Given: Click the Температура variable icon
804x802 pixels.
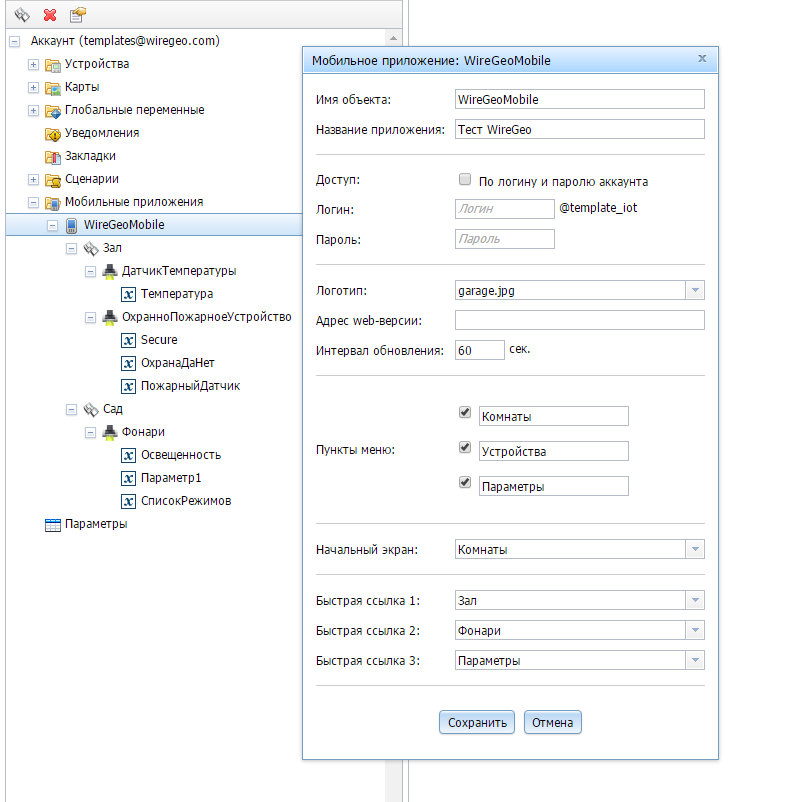Looking at the screenshot, I should pyautogui.click(x=128, y=294).
